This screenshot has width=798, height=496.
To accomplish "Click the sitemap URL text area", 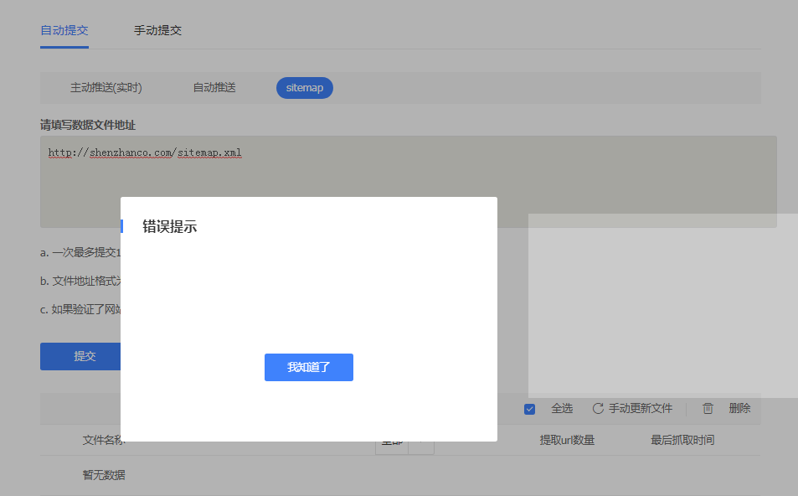I will 400,180.
